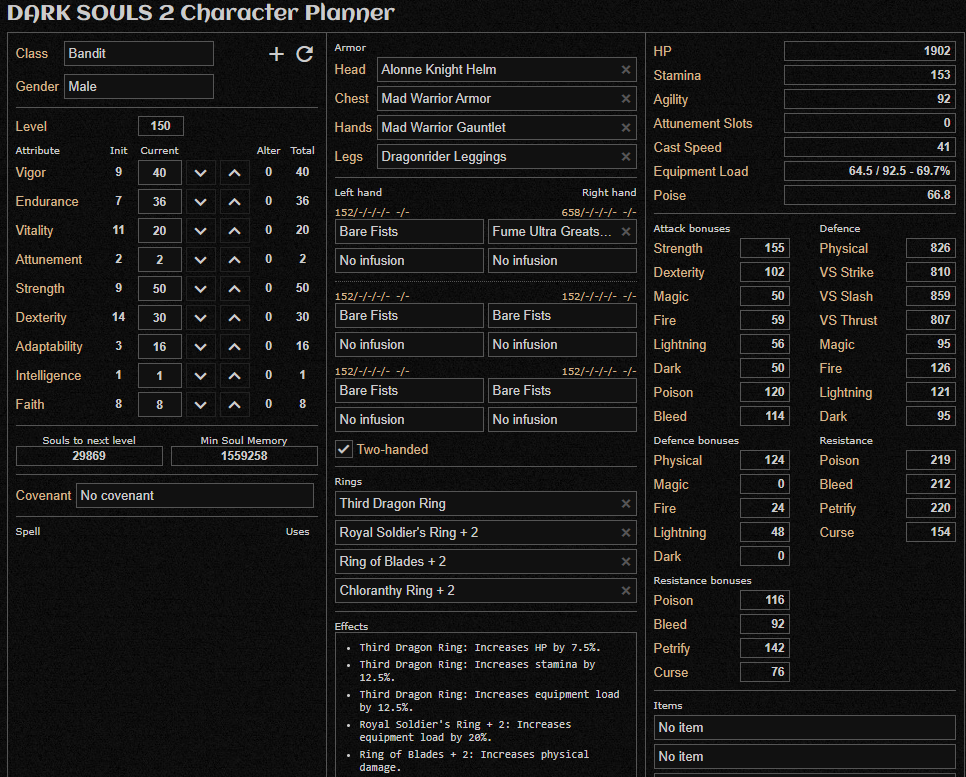
Task: Uncheck the Two-handed checkbox
Action: tap(344, 449)
